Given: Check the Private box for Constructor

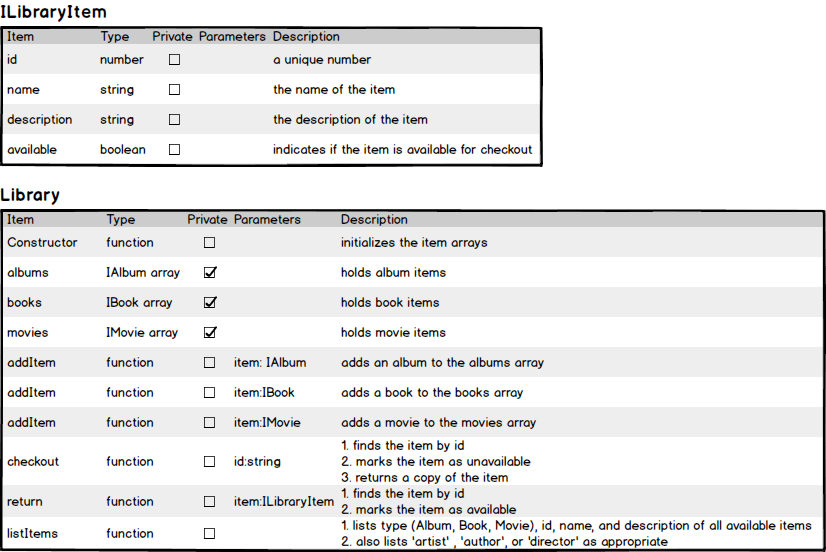Looking at the screenshot, I should 210,242.
